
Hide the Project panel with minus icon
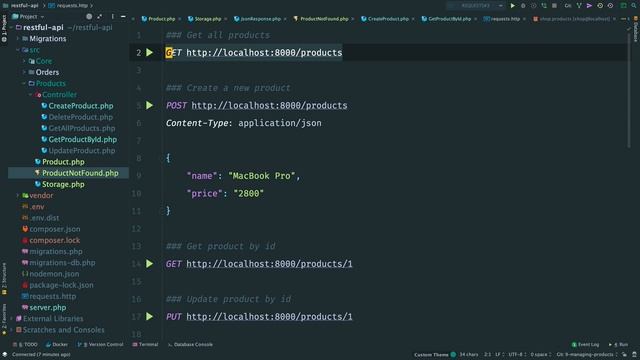pos(123,17)
